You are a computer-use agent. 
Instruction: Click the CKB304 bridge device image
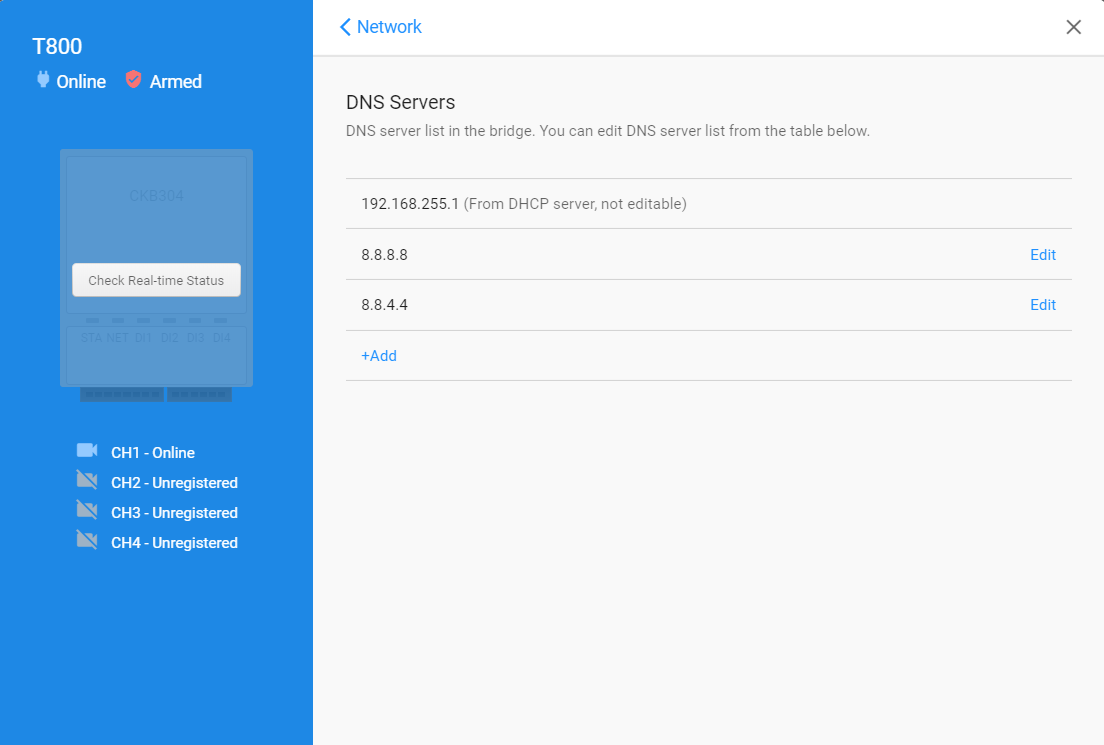156,275
